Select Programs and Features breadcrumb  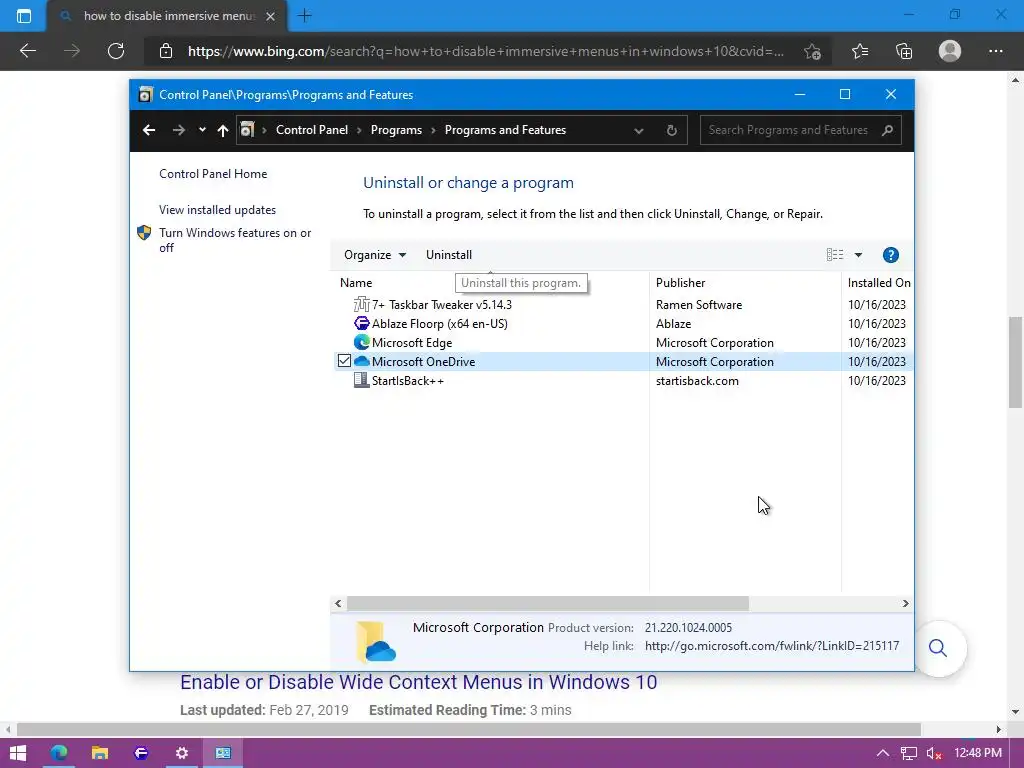pos(505,130)
